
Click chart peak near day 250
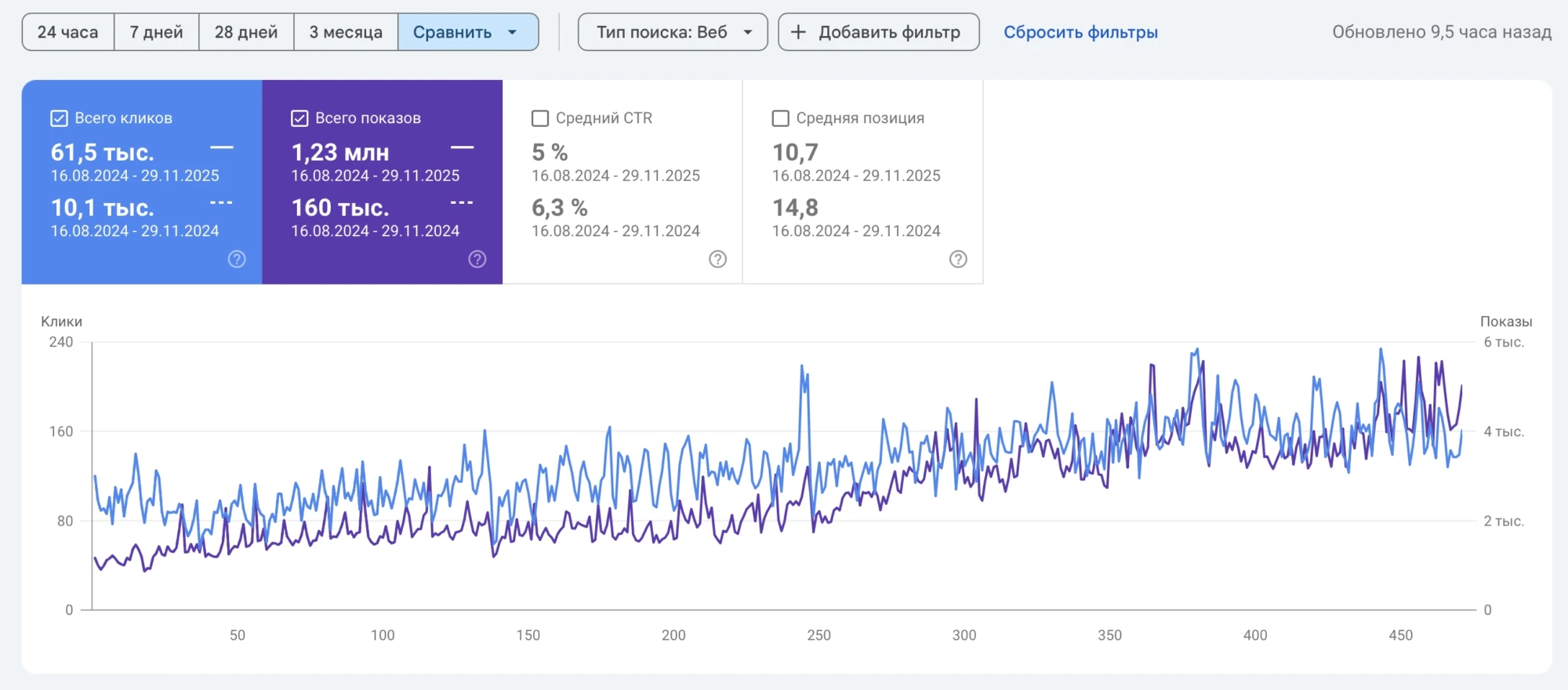coord(802,366)
